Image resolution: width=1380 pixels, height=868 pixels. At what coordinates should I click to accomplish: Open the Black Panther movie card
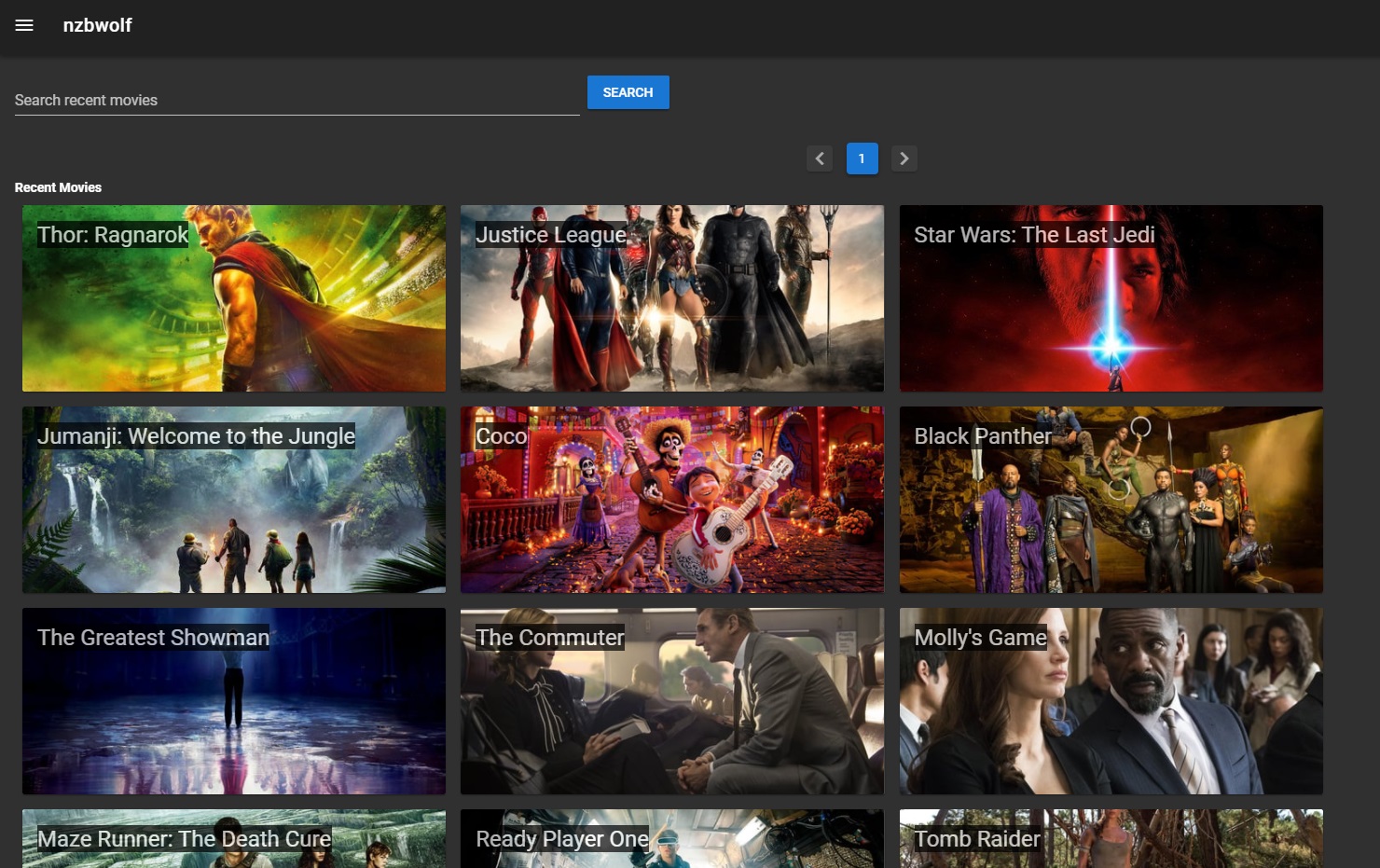click(x=1111, y=500)
